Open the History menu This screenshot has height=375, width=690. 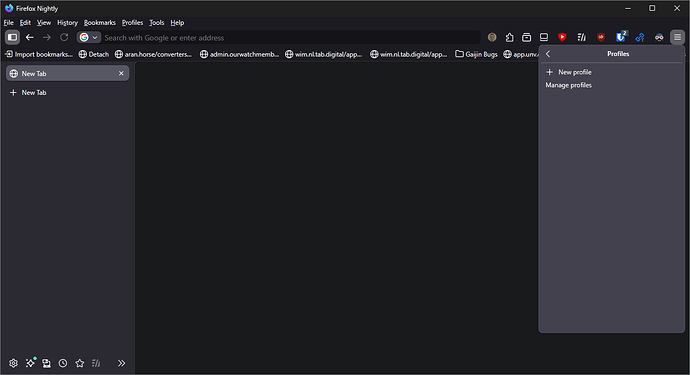[x=67, y=22]
